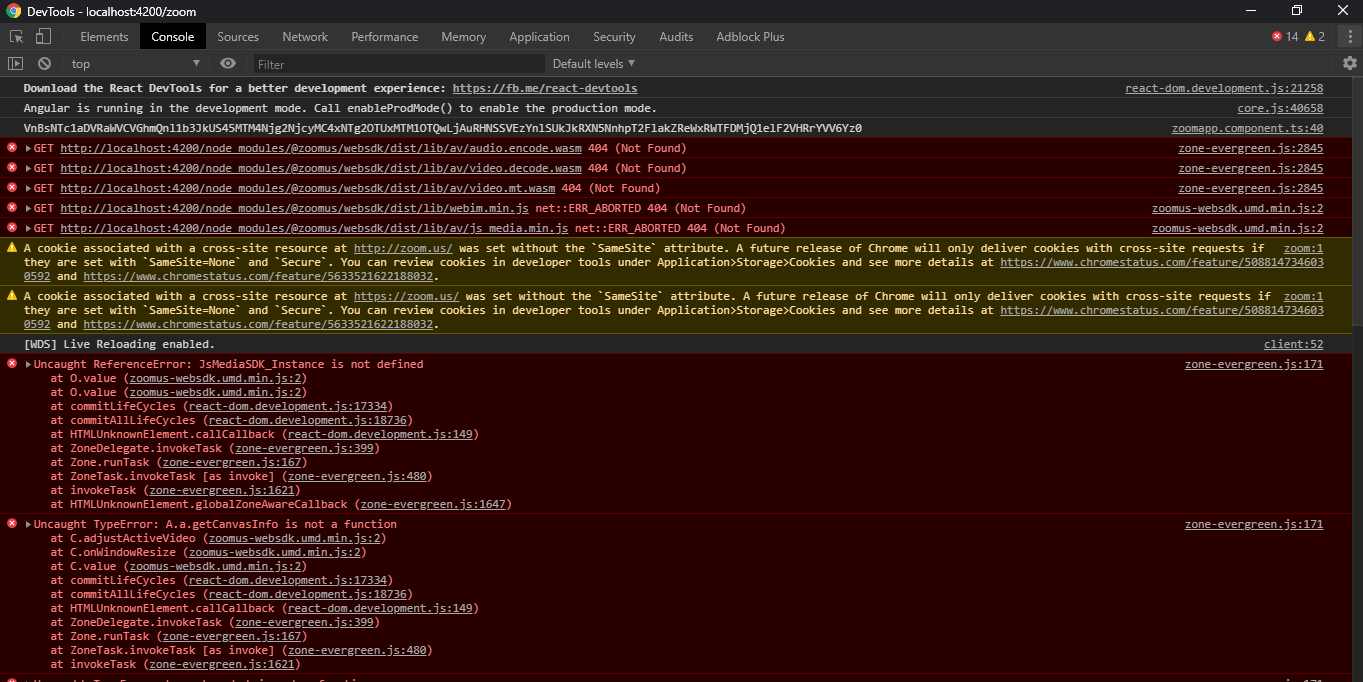Open DevTools three-dot customize menu
This screenshot has width=1363, height=682.
click(1351, 37)
